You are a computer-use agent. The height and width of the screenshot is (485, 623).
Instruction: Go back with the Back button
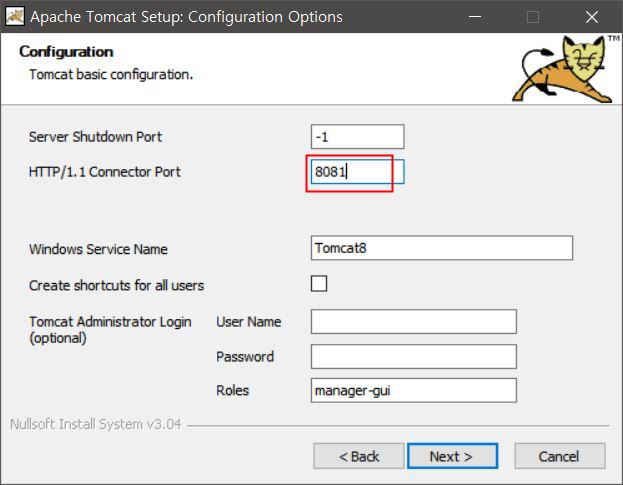359,456
